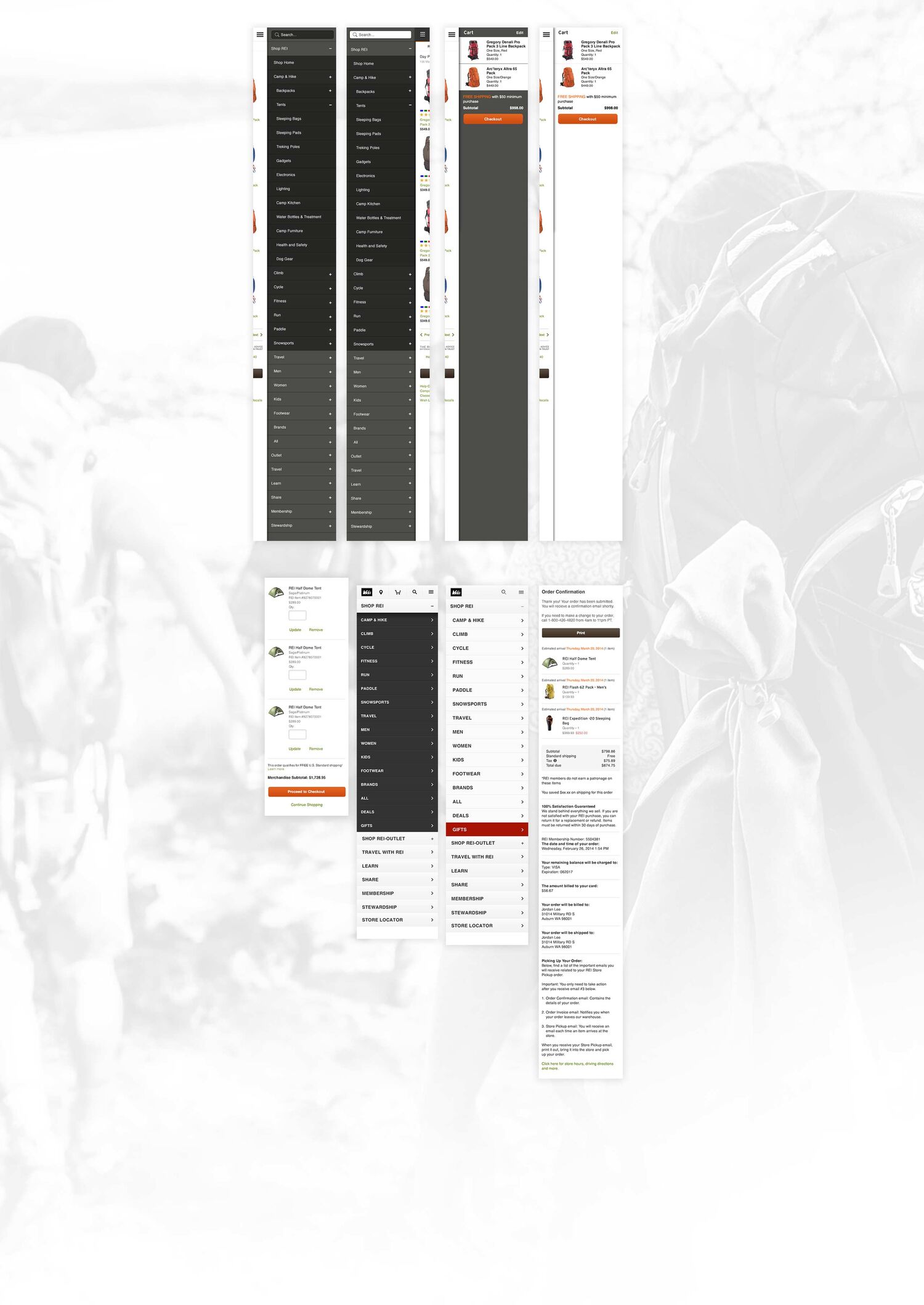Open SNOWSPORTS in the black category menu

coord(397,702)
